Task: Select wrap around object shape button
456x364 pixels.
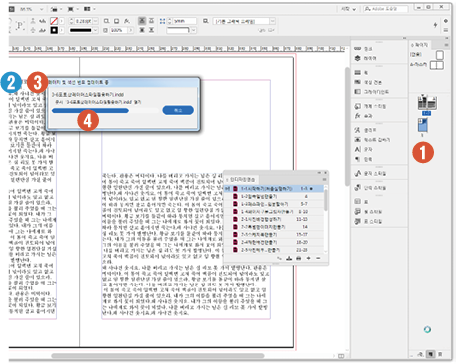Action: [142, 30]
